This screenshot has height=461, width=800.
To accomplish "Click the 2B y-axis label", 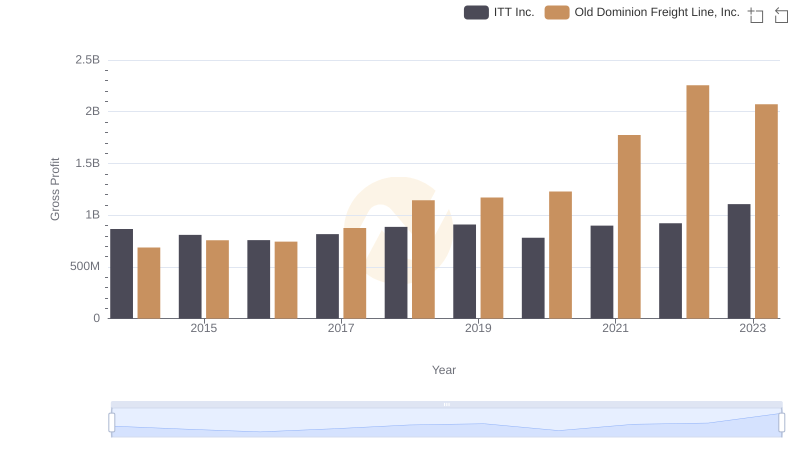I will click(x=92, y=111).
